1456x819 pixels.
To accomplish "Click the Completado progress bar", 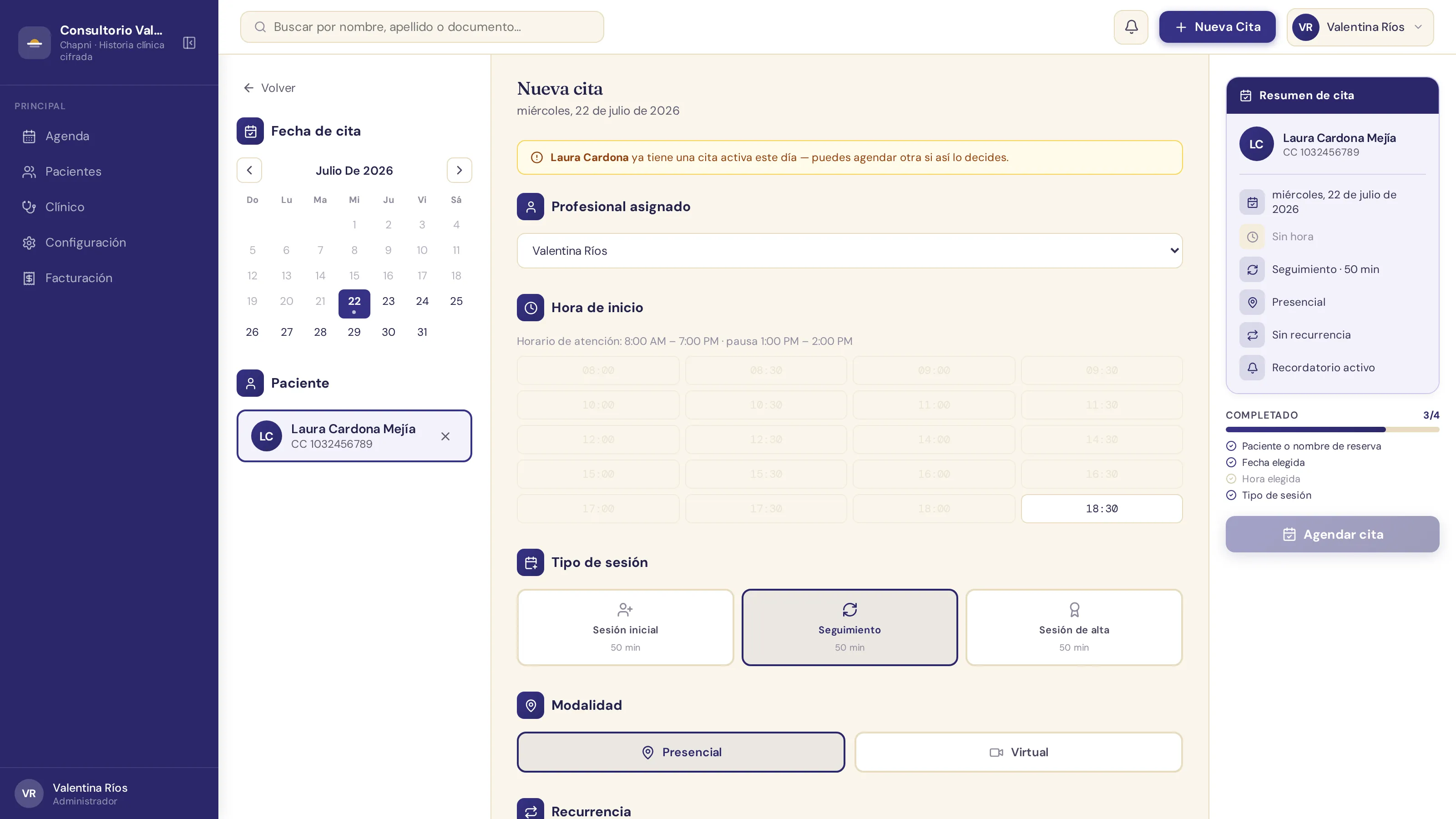I will [1332, 430].
